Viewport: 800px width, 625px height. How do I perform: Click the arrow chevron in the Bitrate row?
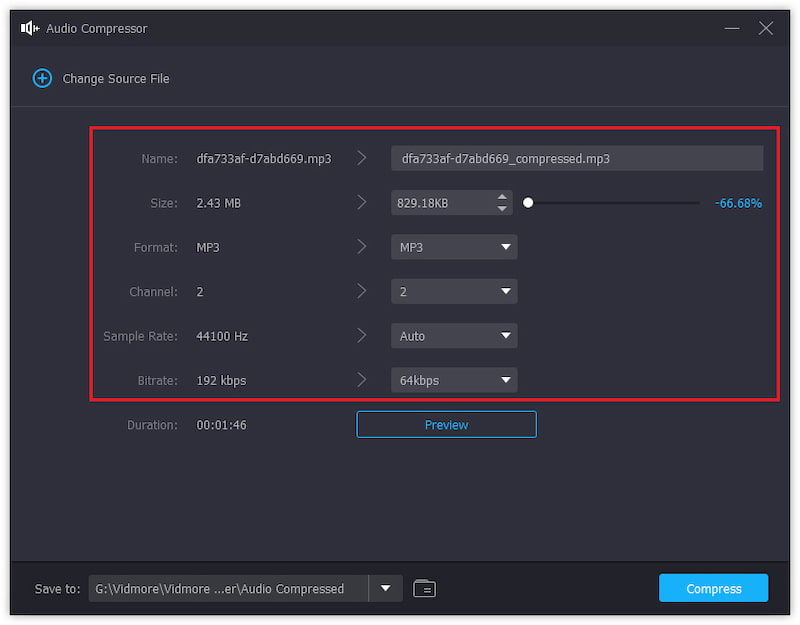362,380
